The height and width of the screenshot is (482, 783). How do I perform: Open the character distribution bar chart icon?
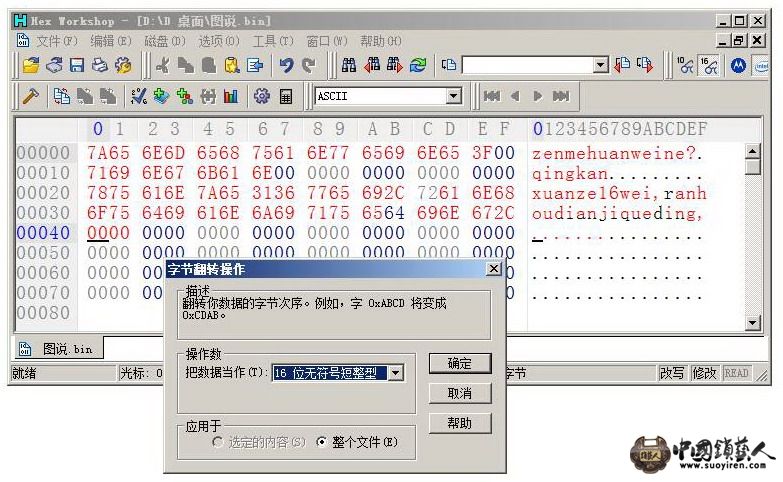click(x=231, y=96)
